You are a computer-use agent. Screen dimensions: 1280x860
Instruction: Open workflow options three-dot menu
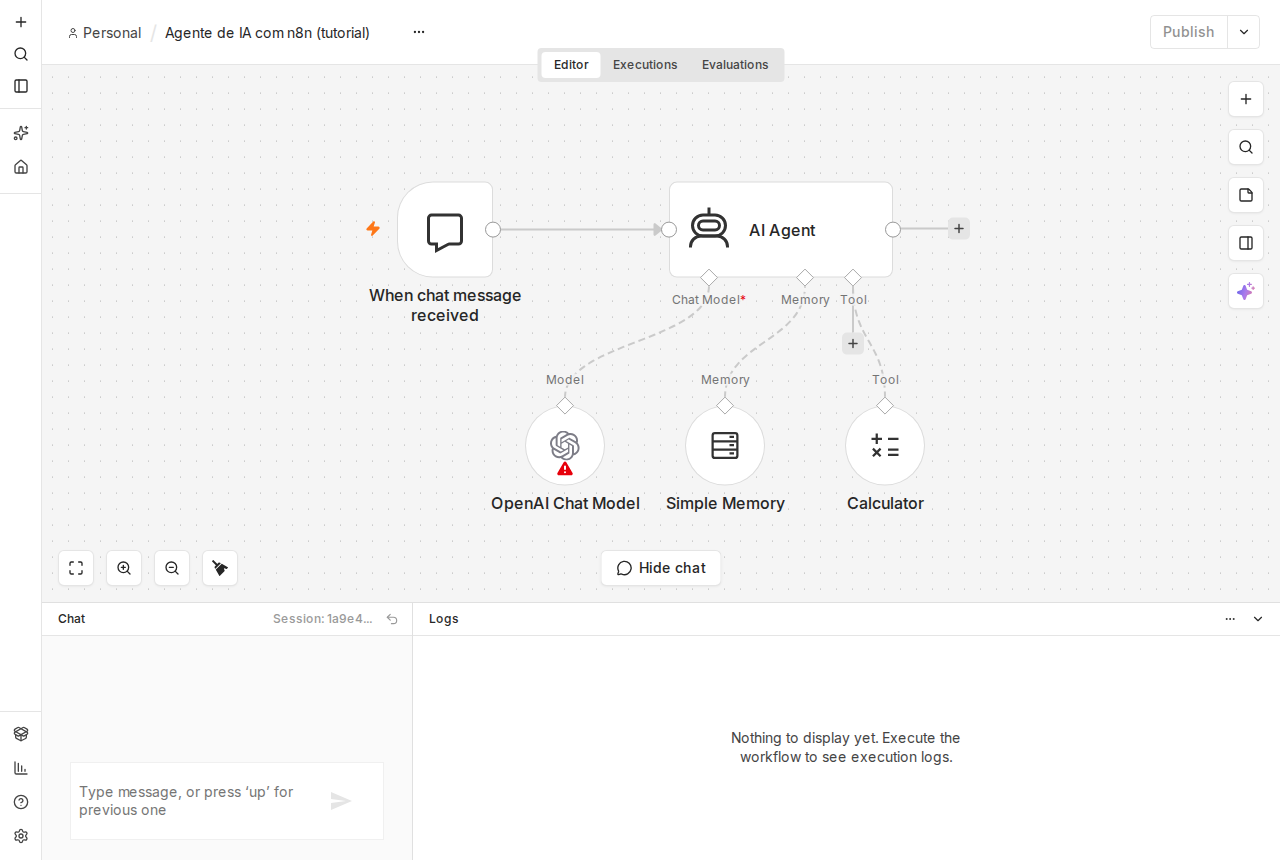419,32
